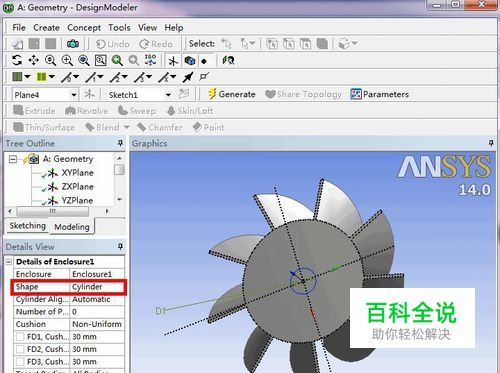Click the camera image capture icon

pyautogui.click(x=73, y=44)
